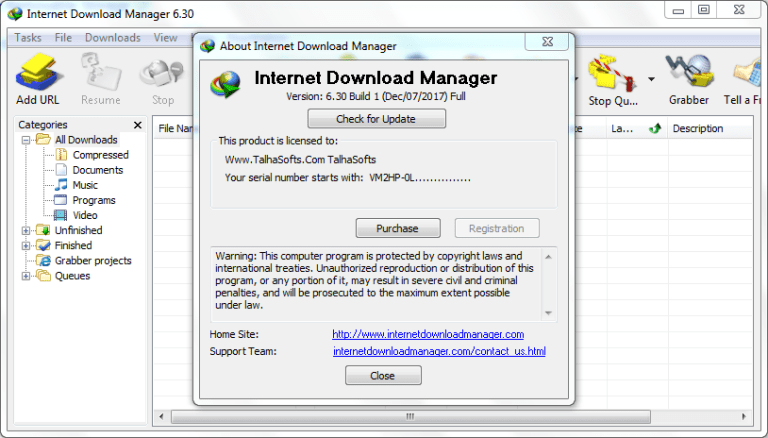Screen dimensions: 768x438
Task: Select the Grabber projects tree item text
Action: (93, 261)
